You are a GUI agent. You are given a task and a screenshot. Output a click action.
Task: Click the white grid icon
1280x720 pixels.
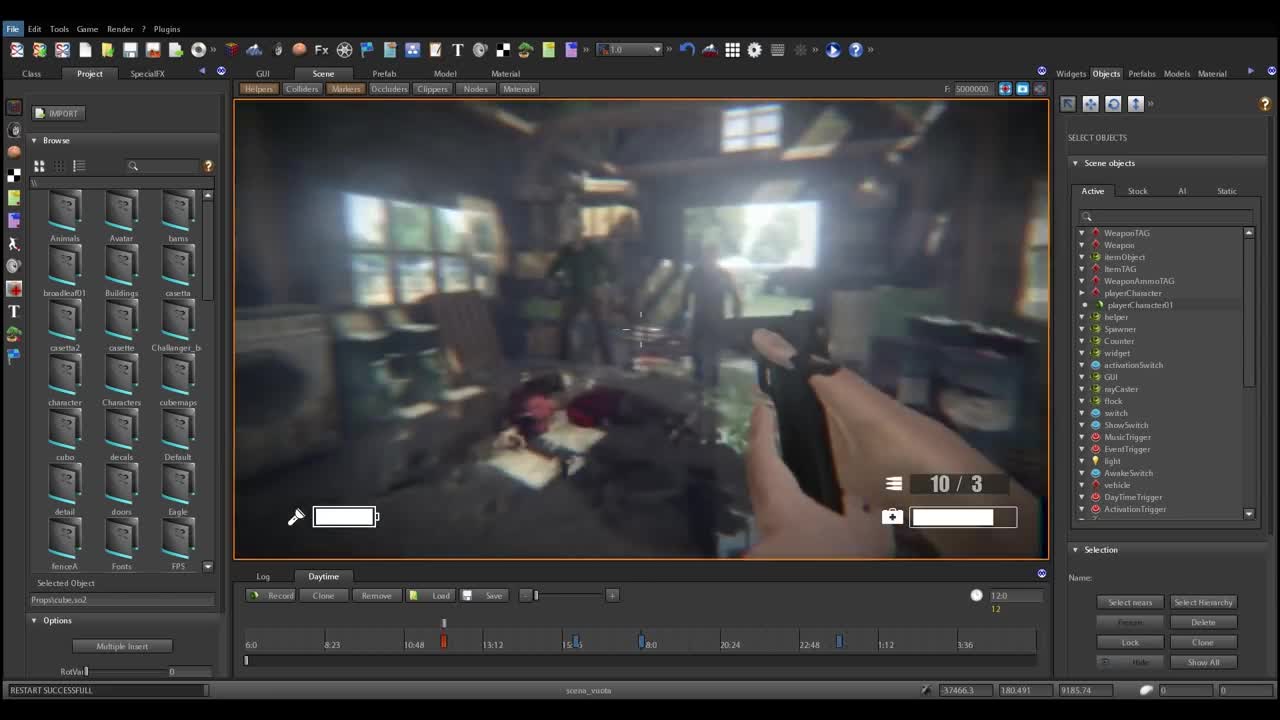coord(732,50)
